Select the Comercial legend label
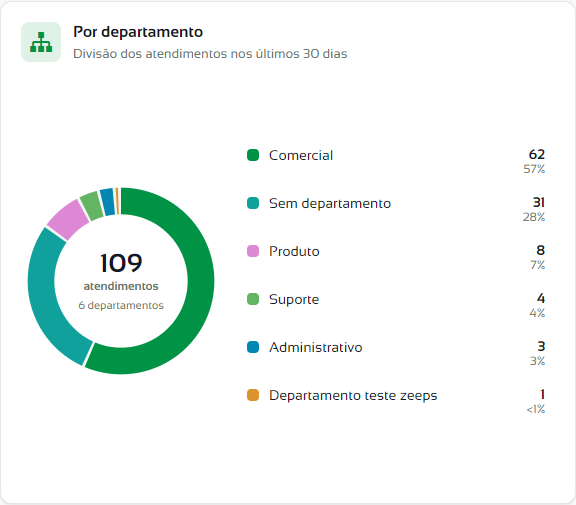The image size is (576, 505). [301, 155]
